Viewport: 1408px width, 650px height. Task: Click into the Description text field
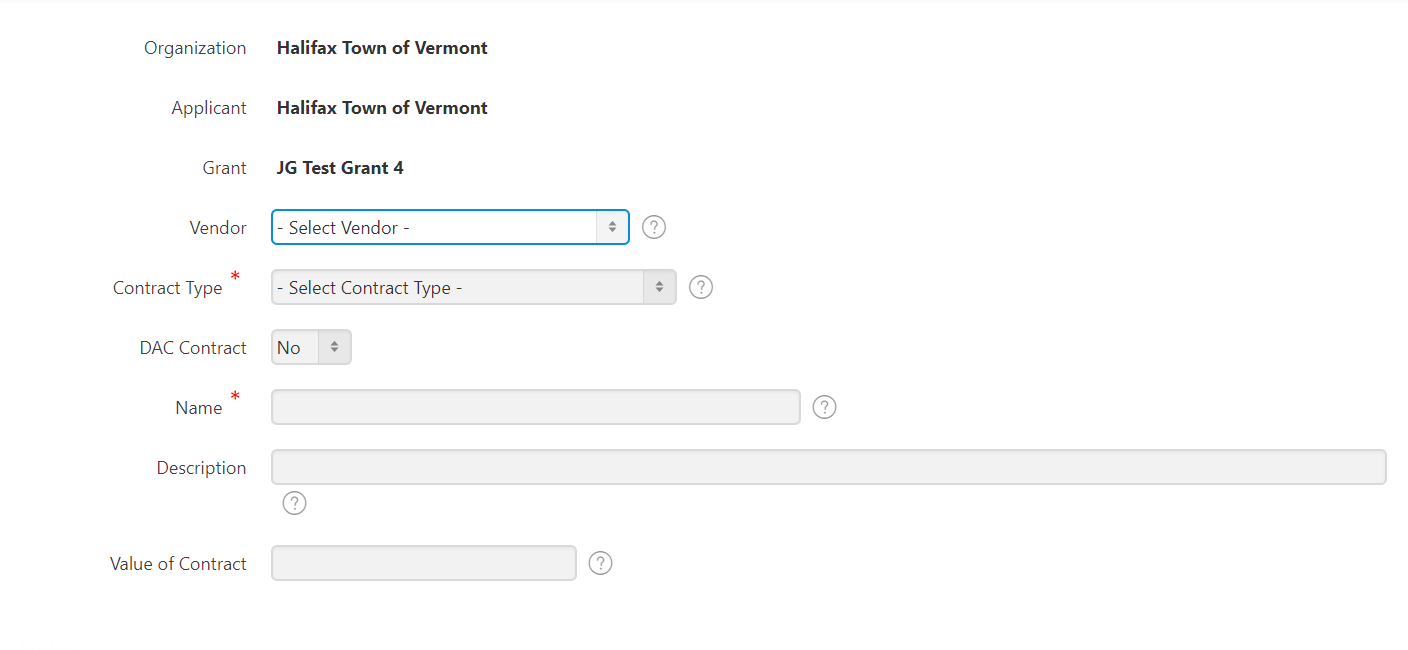[828, 467]
